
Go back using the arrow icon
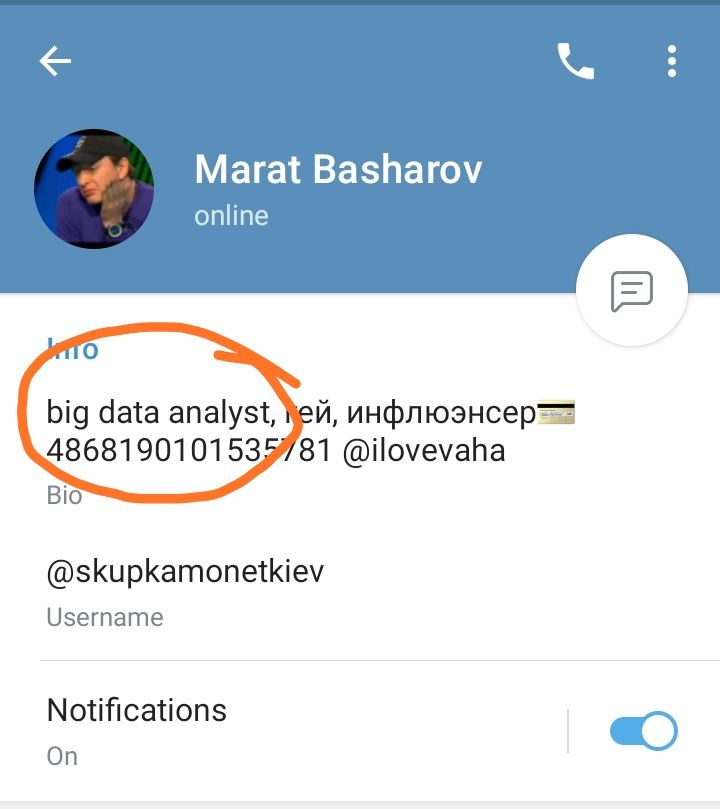(x=55, y=61)
